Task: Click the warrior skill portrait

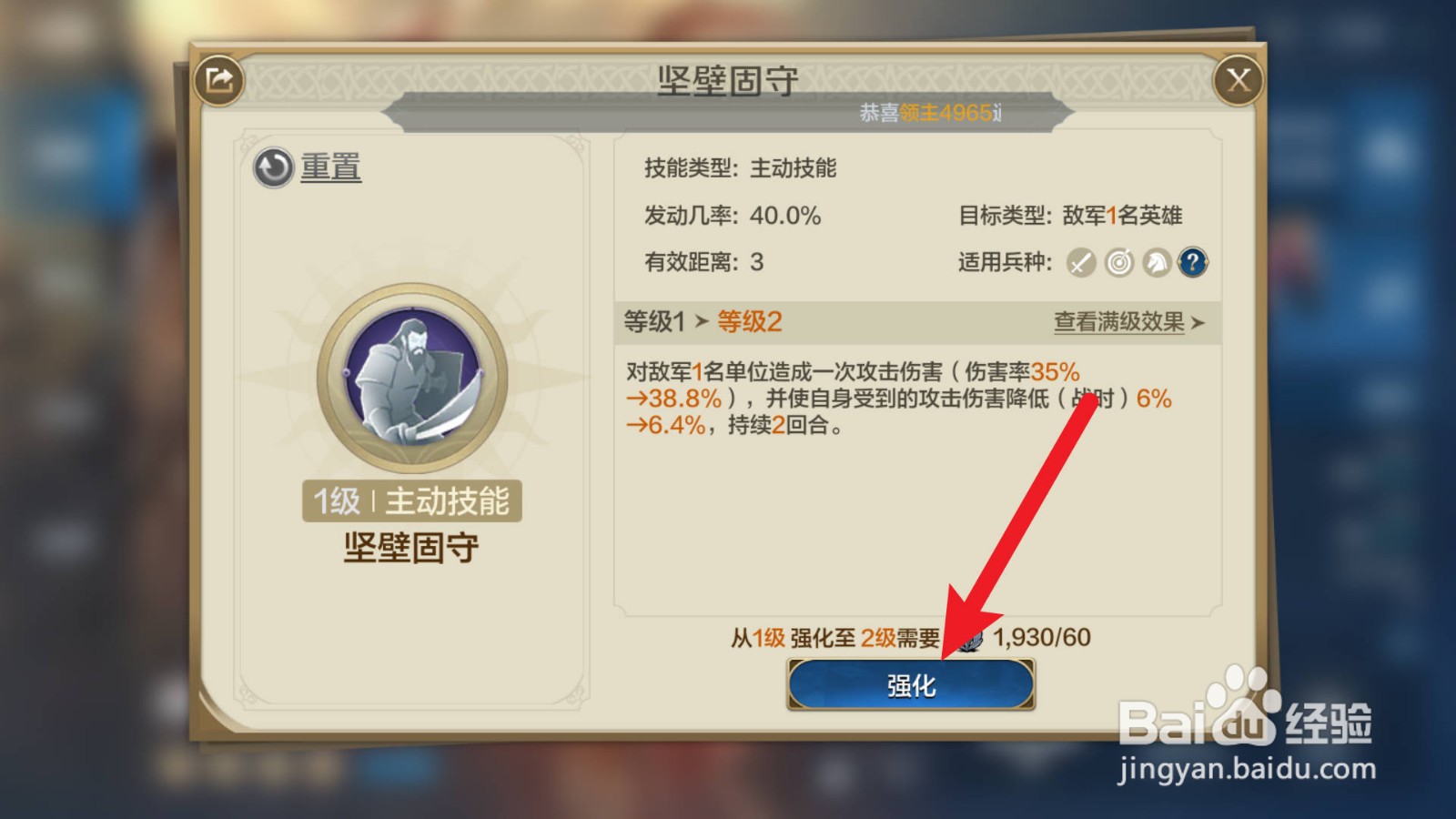Action: click(412, 376)
